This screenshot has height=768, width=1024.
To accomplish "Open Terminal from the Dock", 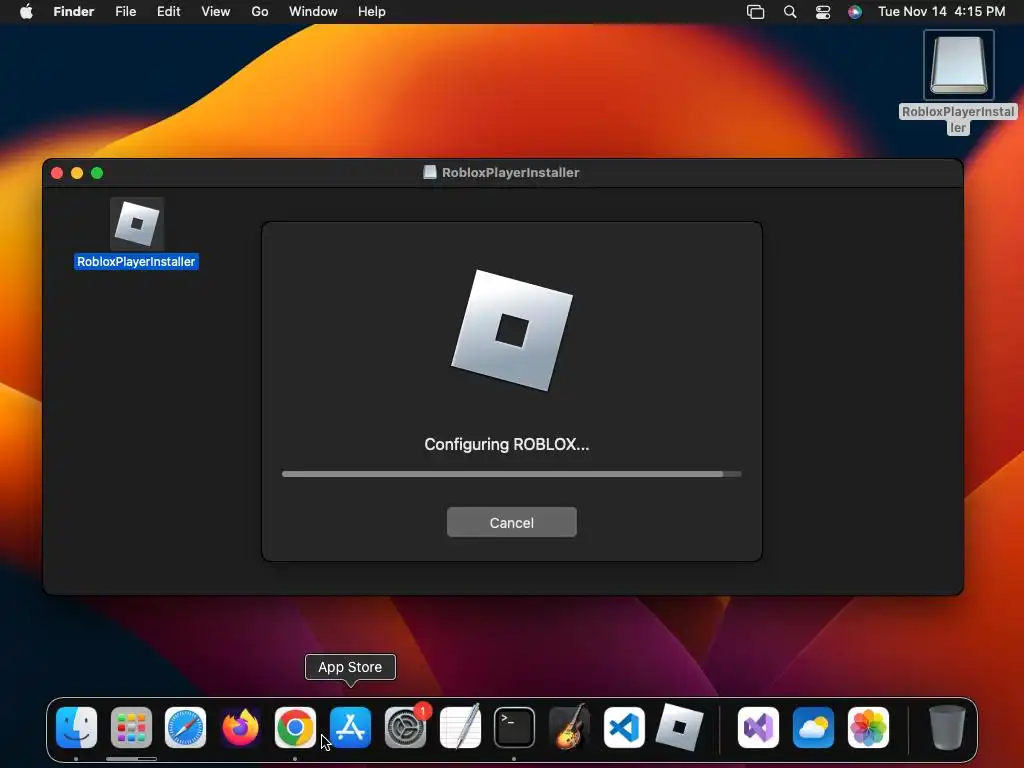I will click(x=515, y=728).
